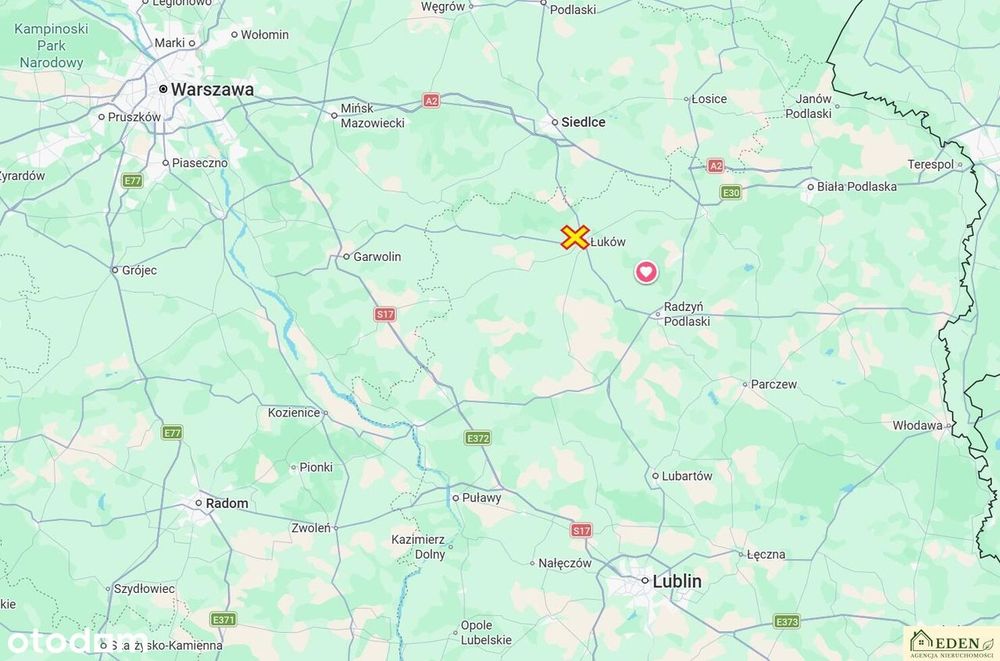
Task: Click the Radom city label
Action: click(227, 503)
